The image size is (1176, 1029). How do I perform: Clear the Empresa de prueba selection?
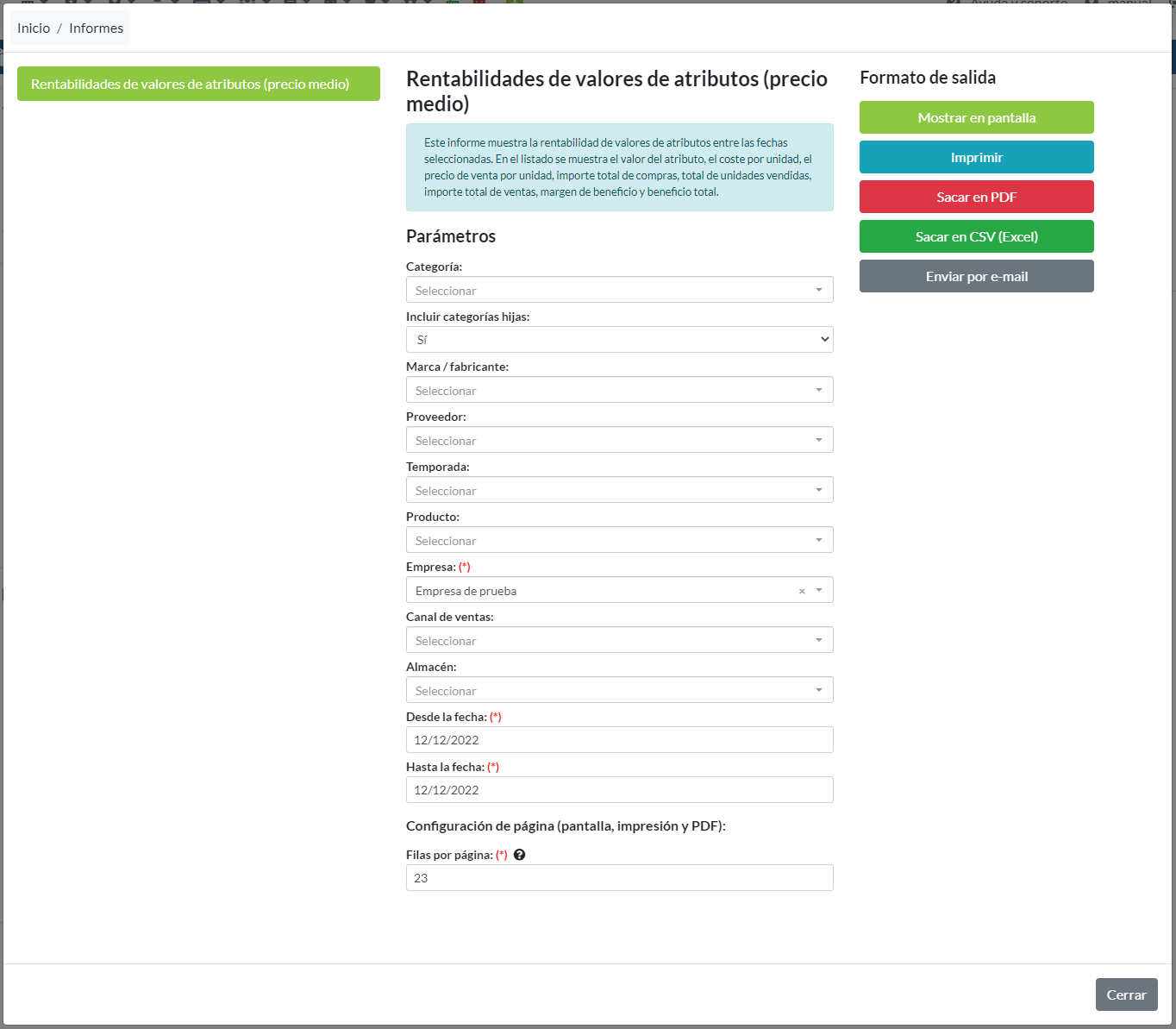tap(802, 591)
